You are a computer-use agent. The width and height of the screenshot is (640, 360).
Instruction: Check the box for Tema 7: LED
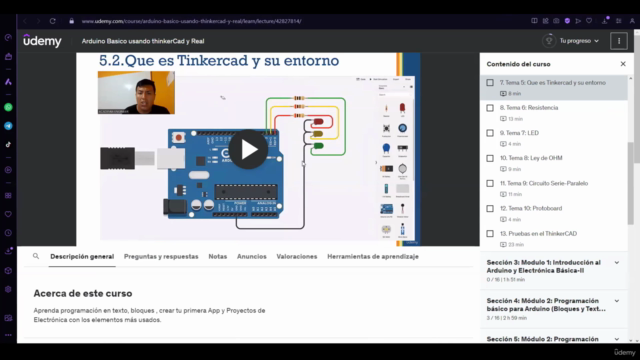pos(490,133)
